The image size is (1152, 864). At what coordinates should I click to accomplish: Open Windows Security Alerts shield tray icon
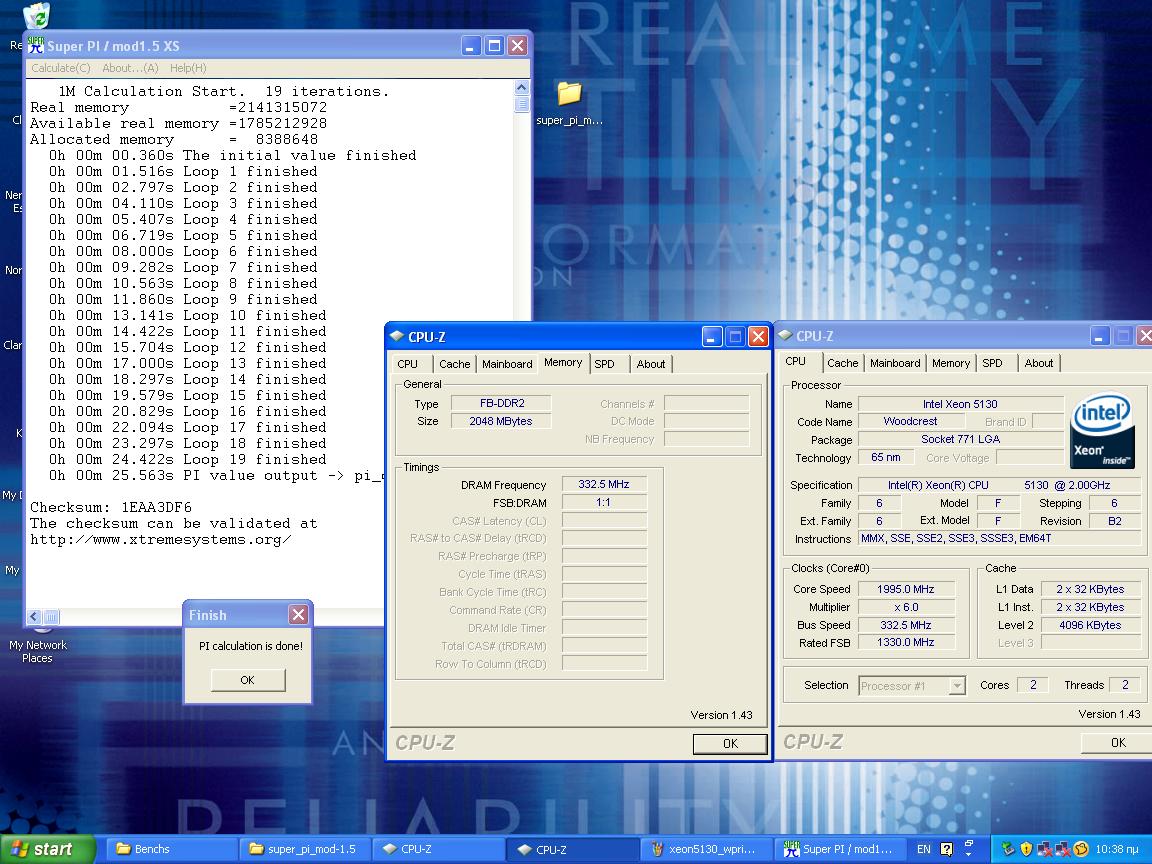coord(1026,849)
